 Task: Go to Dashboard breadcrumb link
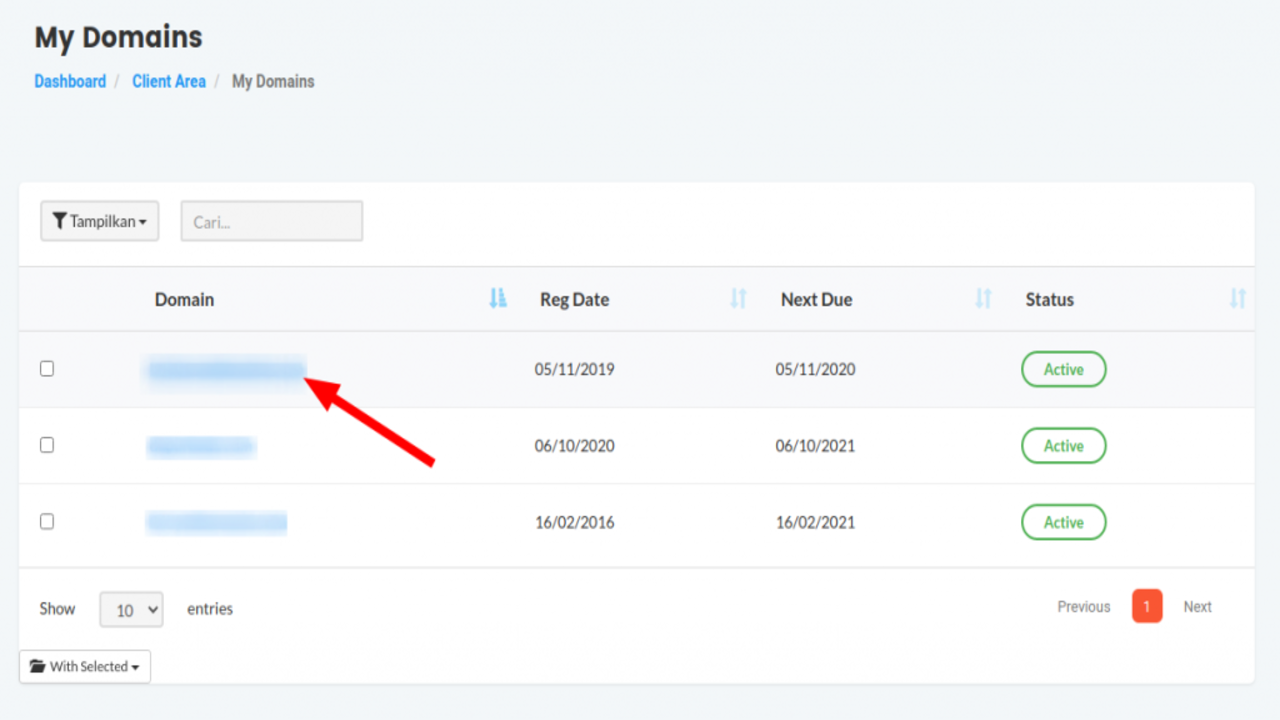click(x=70, y=81)
